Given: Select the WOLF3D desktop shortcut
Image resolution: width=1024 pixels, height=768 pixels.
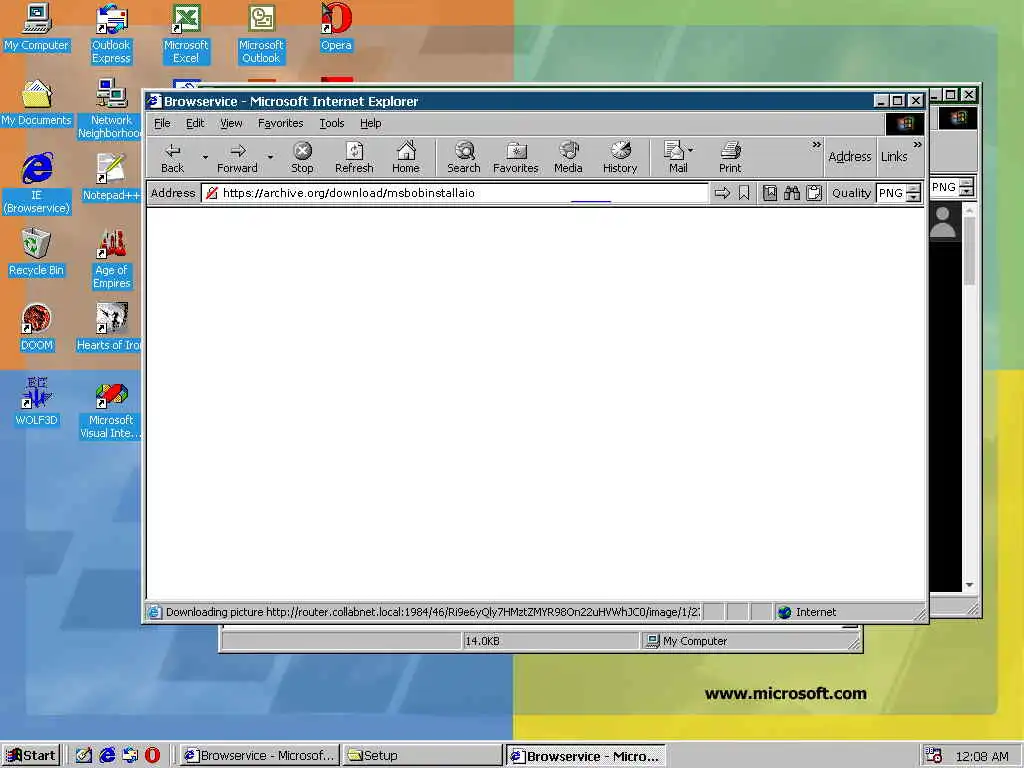Looking at the screenshot, I should pyautogui.click(x=37, y=403).
